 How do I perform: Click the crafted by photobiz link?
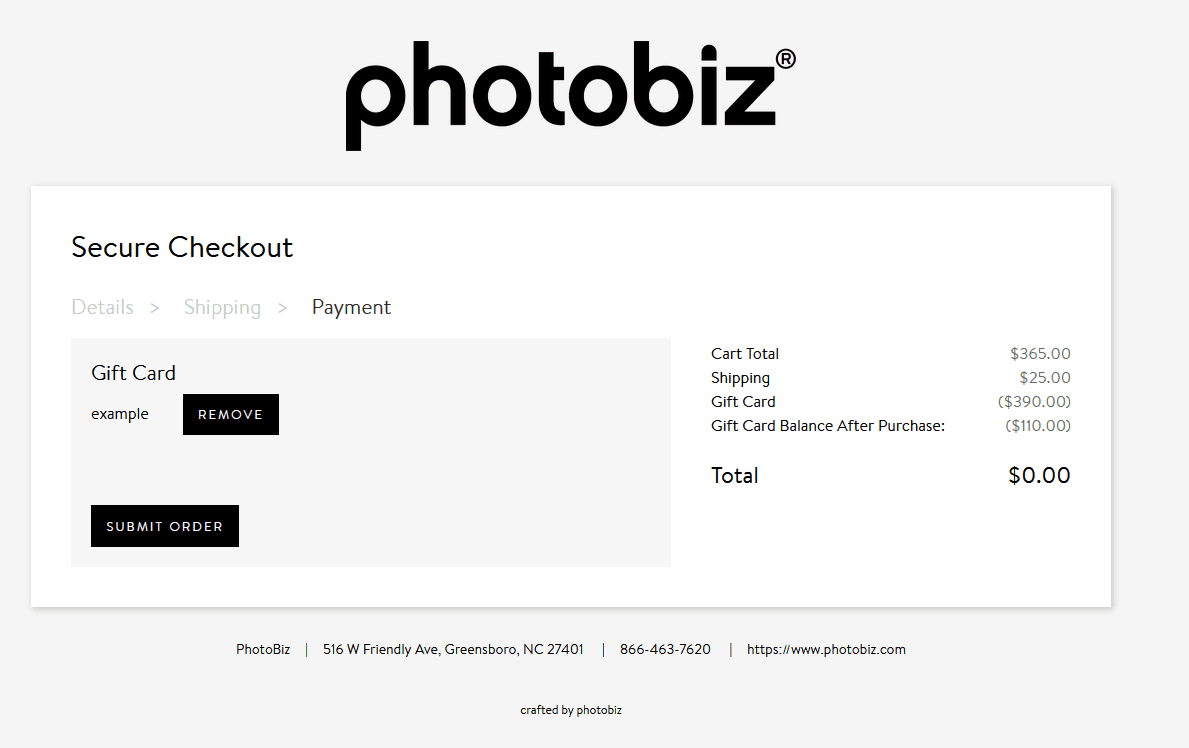tap(571, 710)
